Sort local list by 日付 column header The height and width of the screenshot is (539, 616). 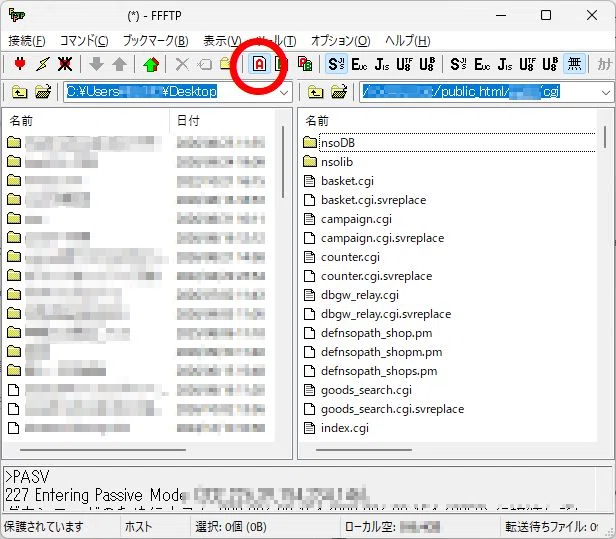click(x=222, y=121)
